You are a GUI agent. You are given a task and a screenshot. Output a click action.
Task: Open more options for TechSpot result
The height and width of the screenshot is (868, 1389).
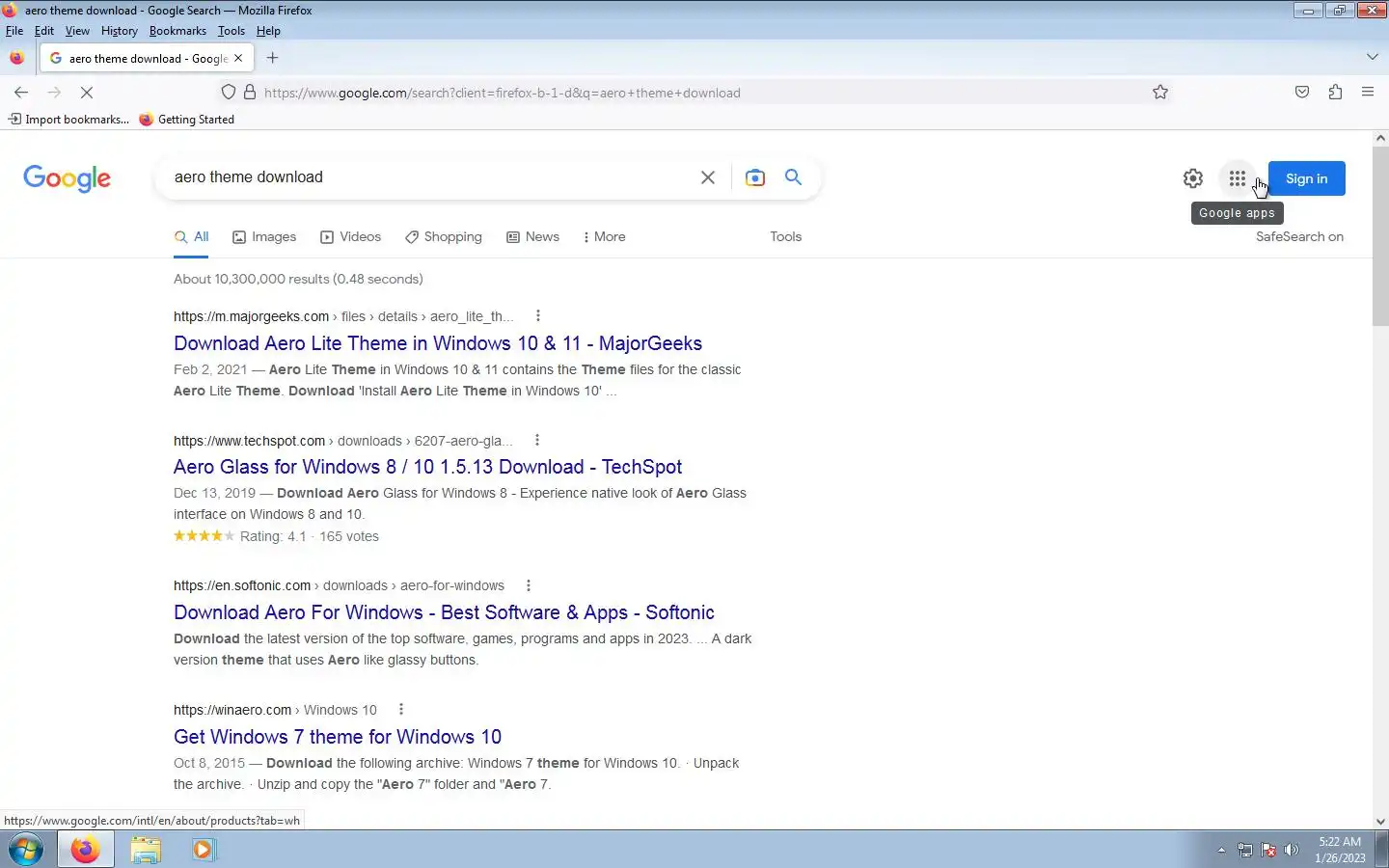(x=537, y=441)
